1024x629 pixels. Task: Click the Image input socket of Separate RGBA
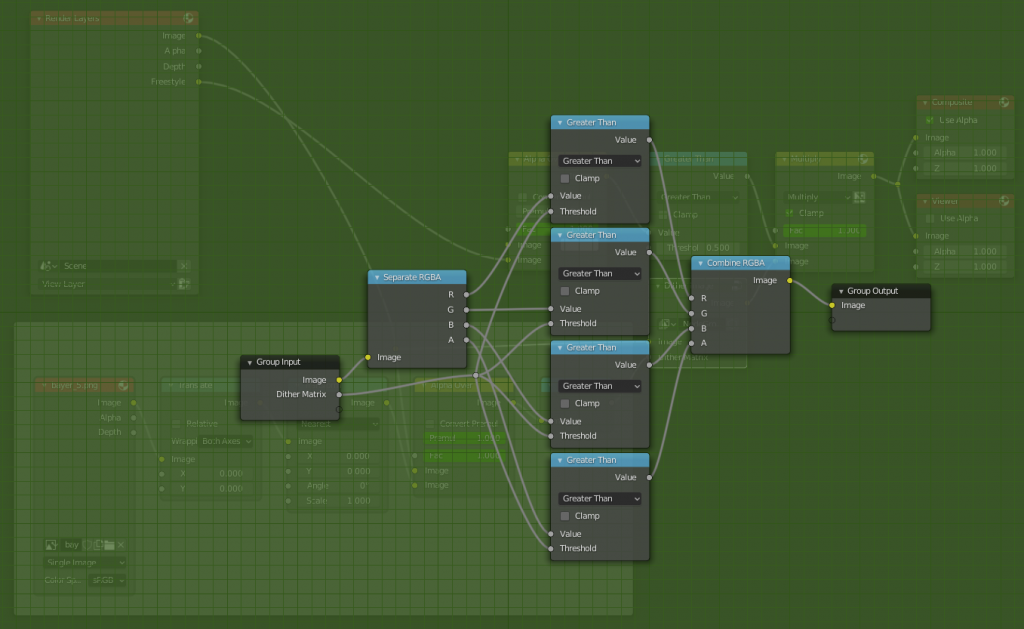coord(368,357)
